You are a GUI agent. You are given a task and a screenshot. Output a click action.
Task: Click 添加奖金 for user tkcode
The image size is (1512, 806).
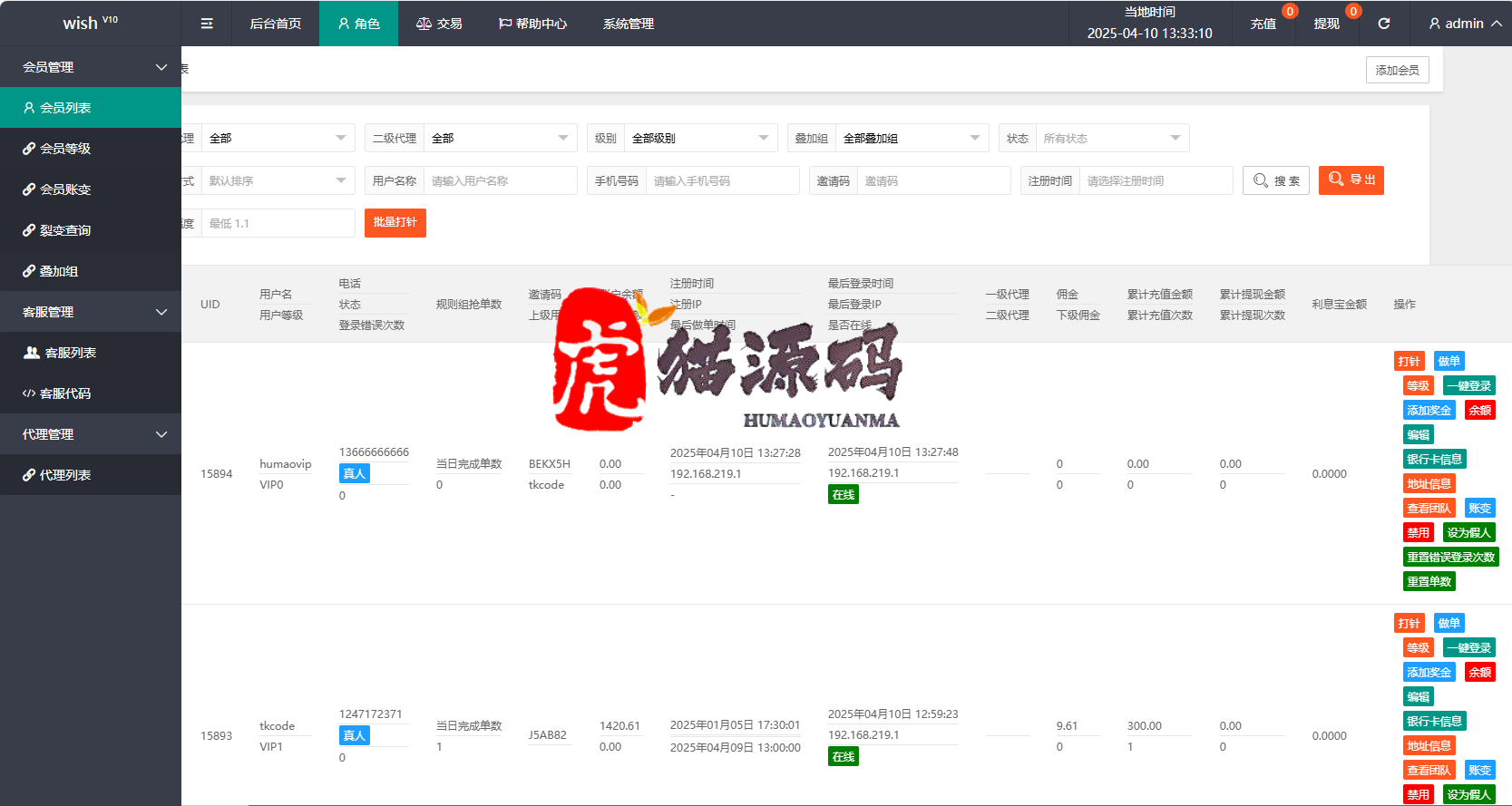click(x=1429, y=672)
